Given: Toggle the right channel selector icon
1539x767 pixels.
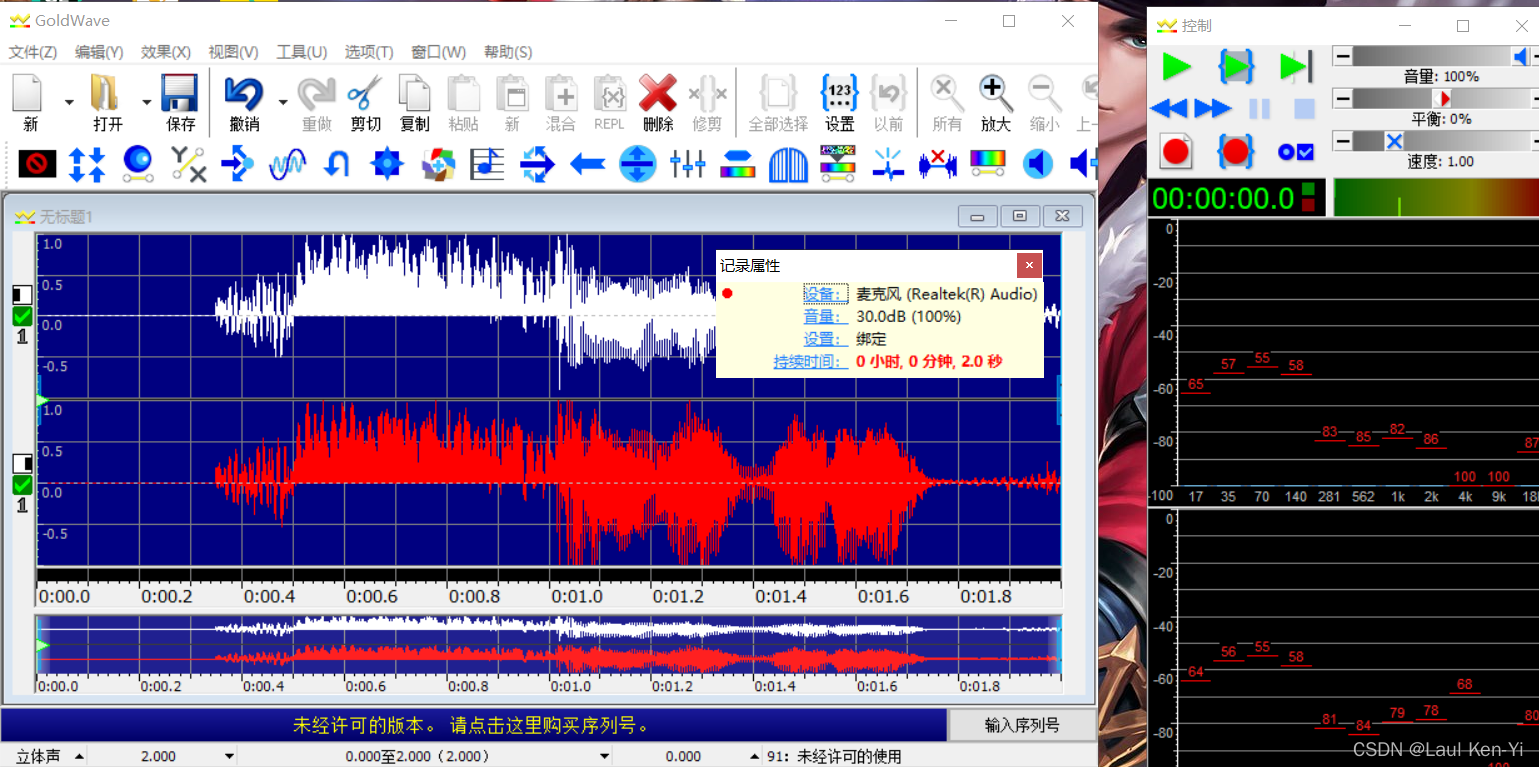Looking at the screenshot, I should [x=22, y=464].
